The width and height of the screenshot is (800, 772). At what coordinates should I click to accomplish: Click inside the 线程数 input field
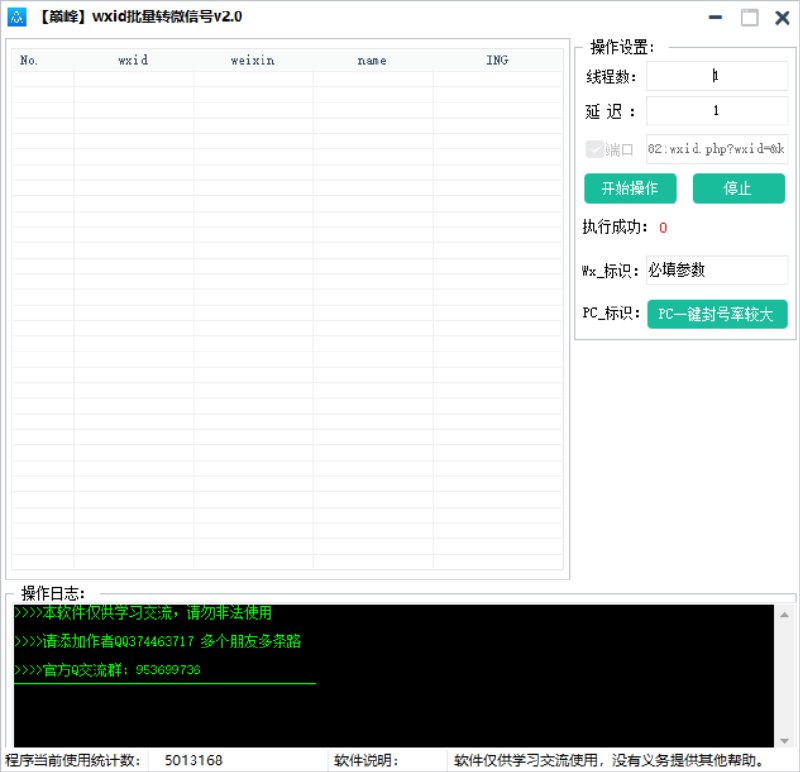click(716, 75)
